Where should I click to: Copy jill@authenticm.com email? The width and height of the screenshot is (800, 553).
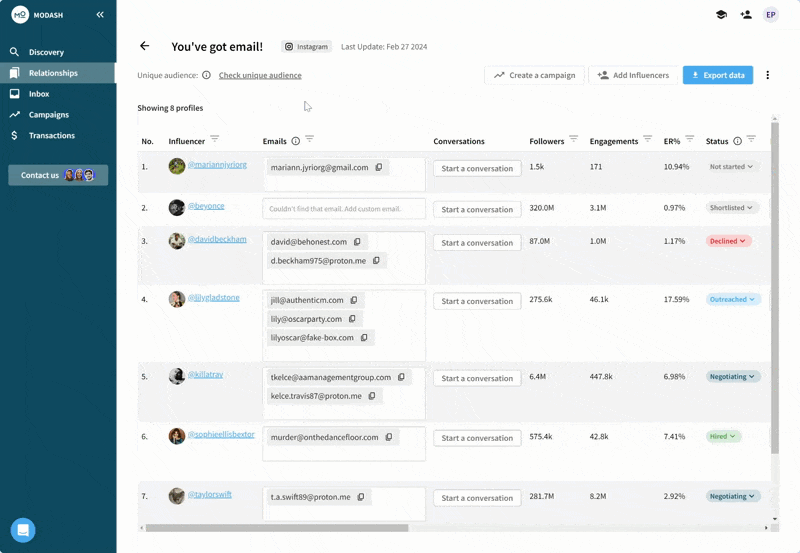click(x=354, y=300)
